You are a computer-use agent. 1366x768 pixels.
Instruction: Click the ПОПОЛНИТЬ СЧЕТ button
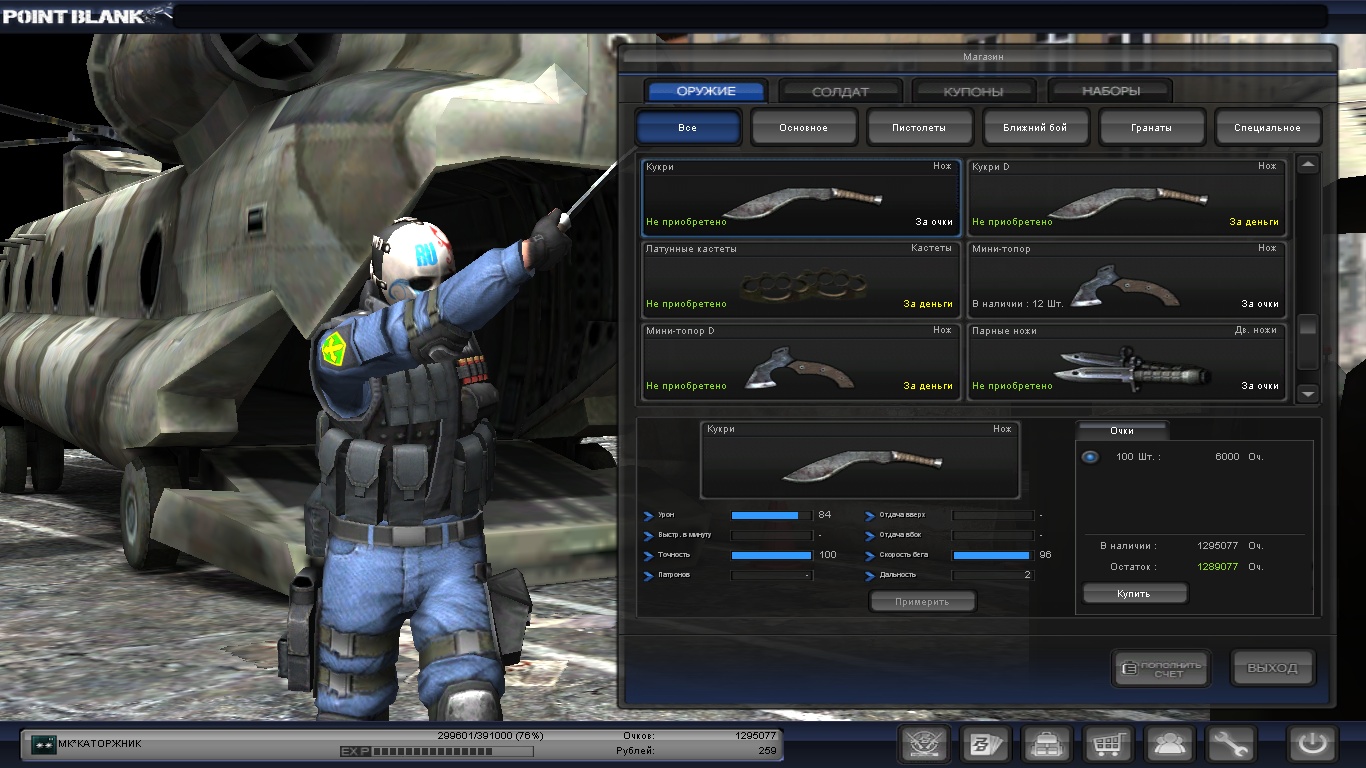(x=1161, y=668)
